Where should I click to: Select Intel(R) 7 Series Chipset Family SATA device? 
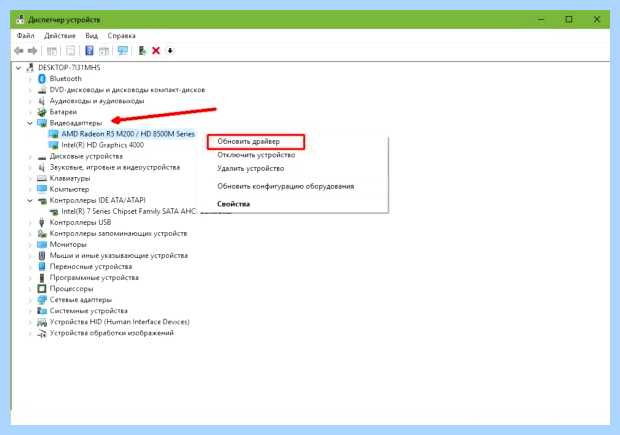click(x=129, y=212)
